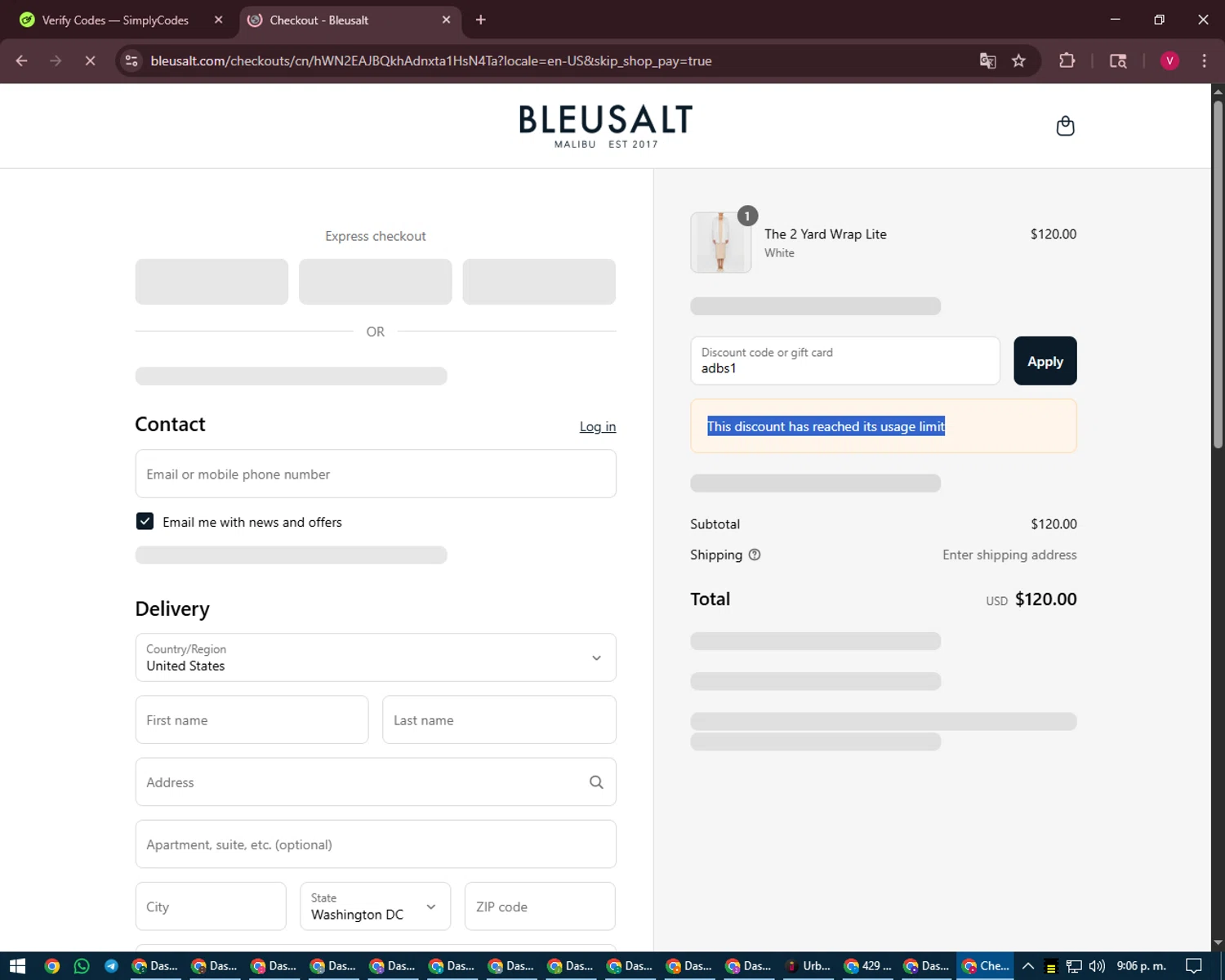Open Windows notification center icon

click(1194, 966)
